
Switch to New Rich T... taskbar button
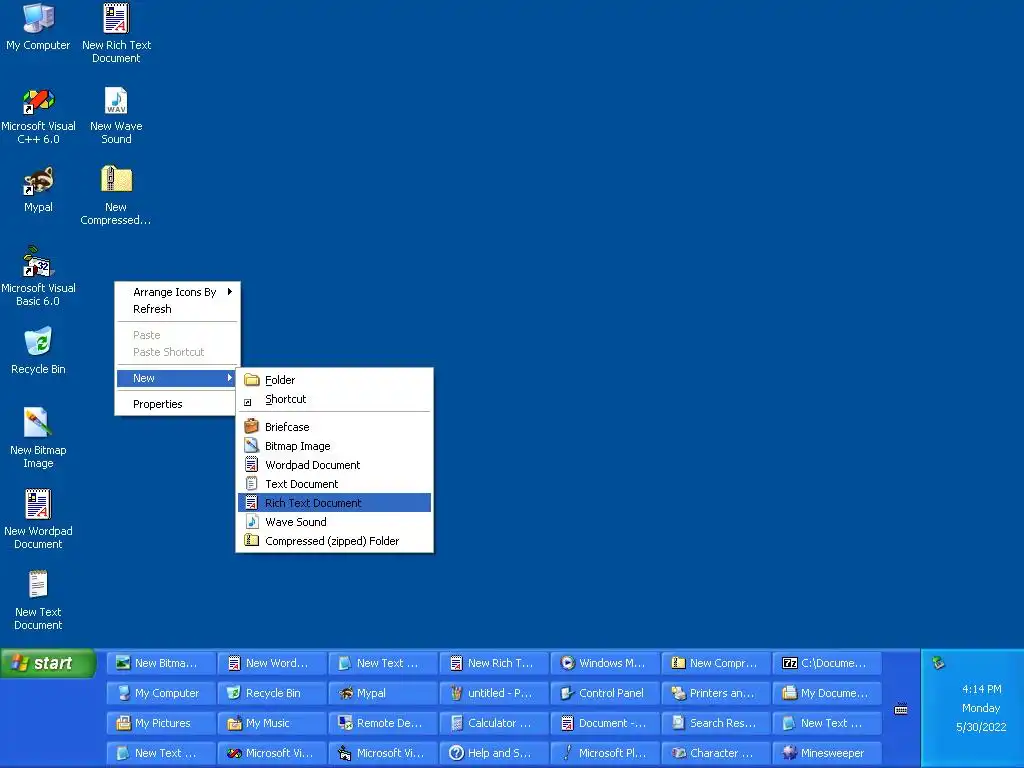tap(494, 663)
